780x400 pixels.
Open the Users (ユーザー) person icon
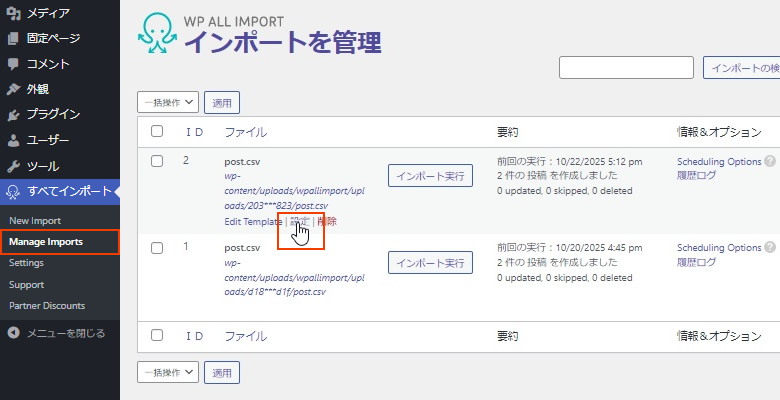coord(13,141)
